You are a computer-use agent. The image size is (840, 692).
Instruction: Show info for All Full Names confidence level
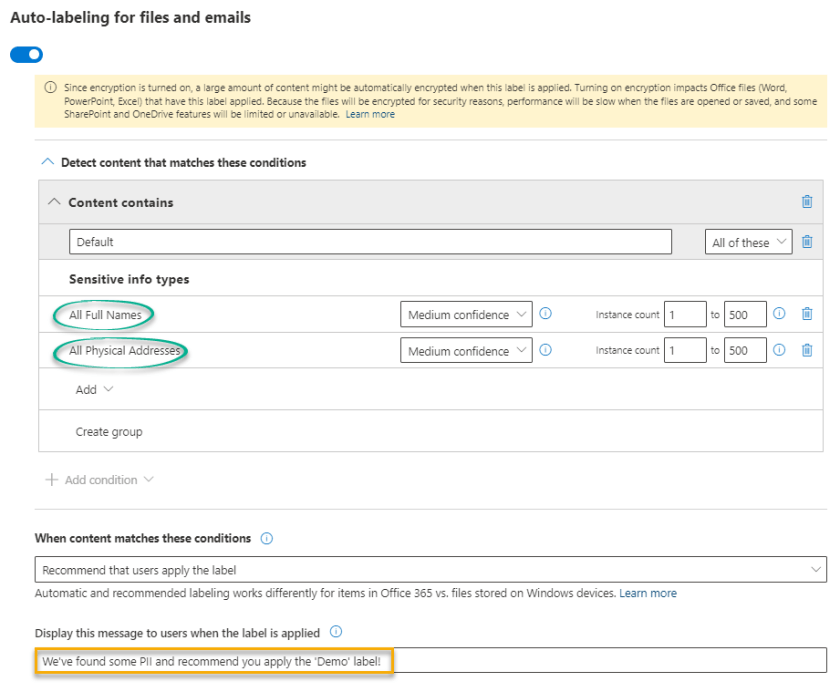click(x=546, y=314)
